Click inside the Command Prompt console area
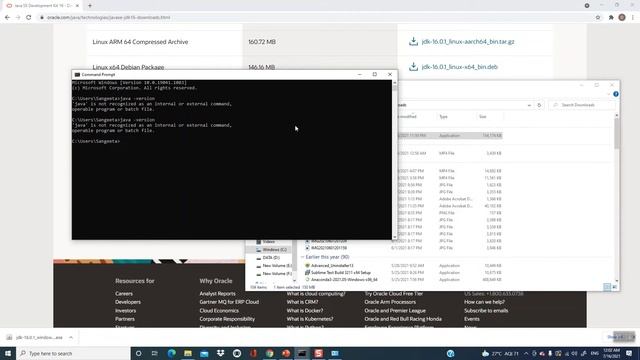This screenshot has width=640, height=360. tap(231, 160)
